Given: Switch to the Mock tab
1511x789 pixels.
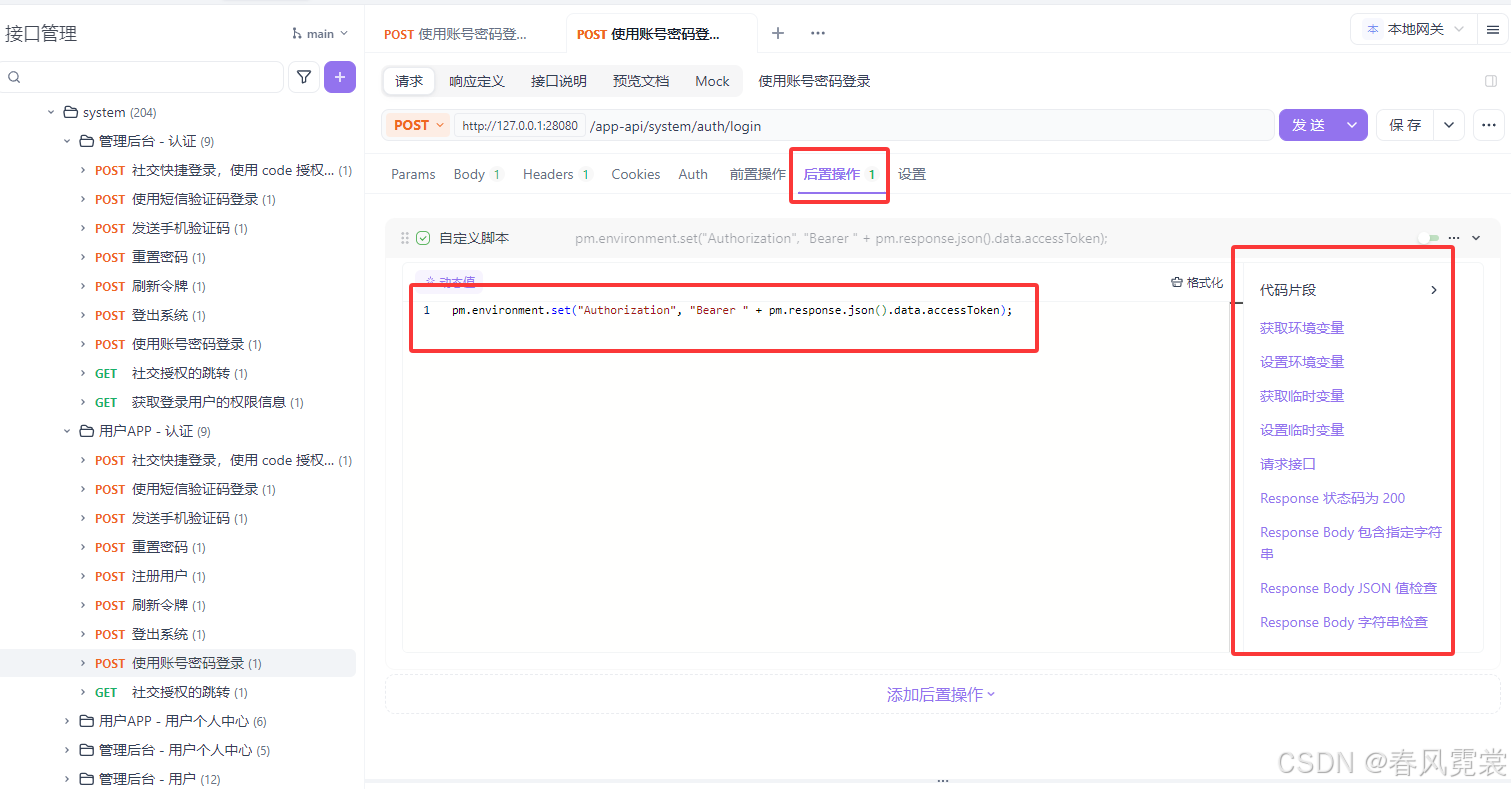Looking at the screenshot, I should [x=712, y=81].
